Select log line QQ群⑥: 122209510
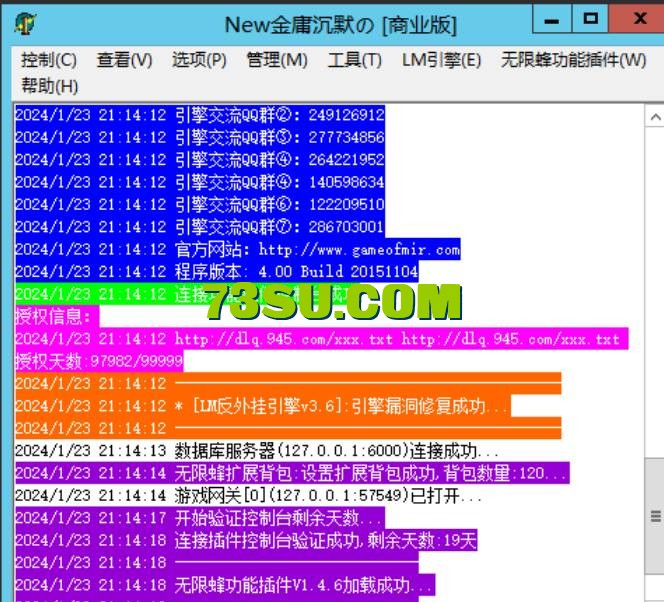664x602 pixels. coord(200,205)
